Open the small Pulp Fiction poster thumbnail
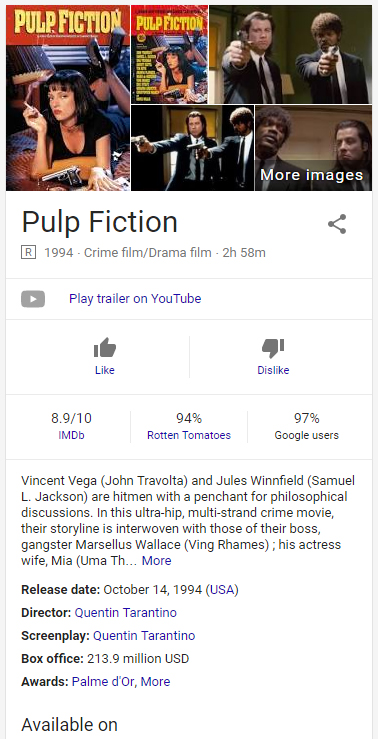 coord(169,54)
